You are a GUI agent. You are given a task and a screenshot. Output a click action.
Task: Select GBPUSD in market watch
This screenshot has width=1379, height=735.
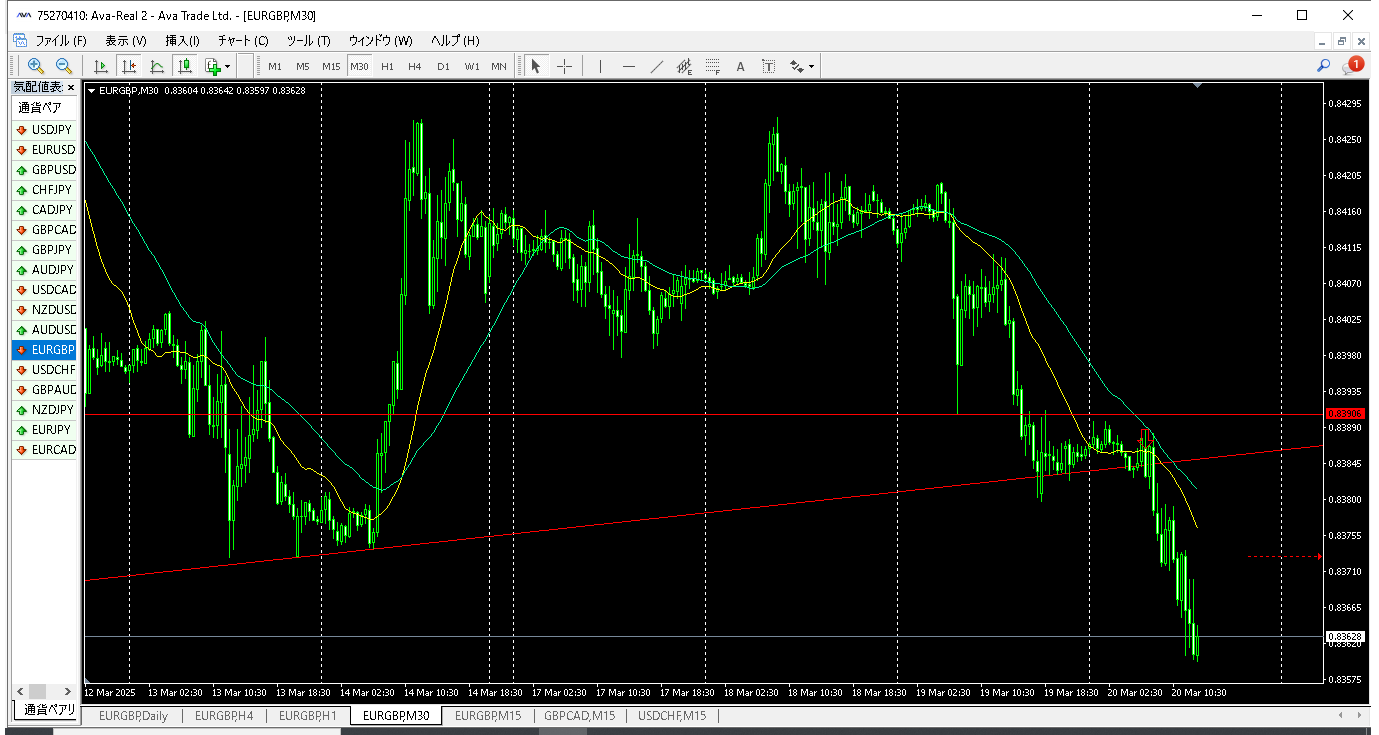[45, 170]
